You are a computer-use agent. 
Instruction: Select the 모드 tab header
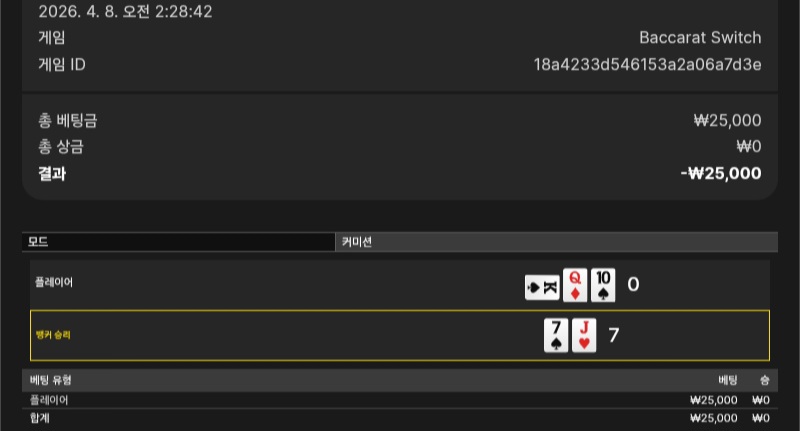coord(179,242)
